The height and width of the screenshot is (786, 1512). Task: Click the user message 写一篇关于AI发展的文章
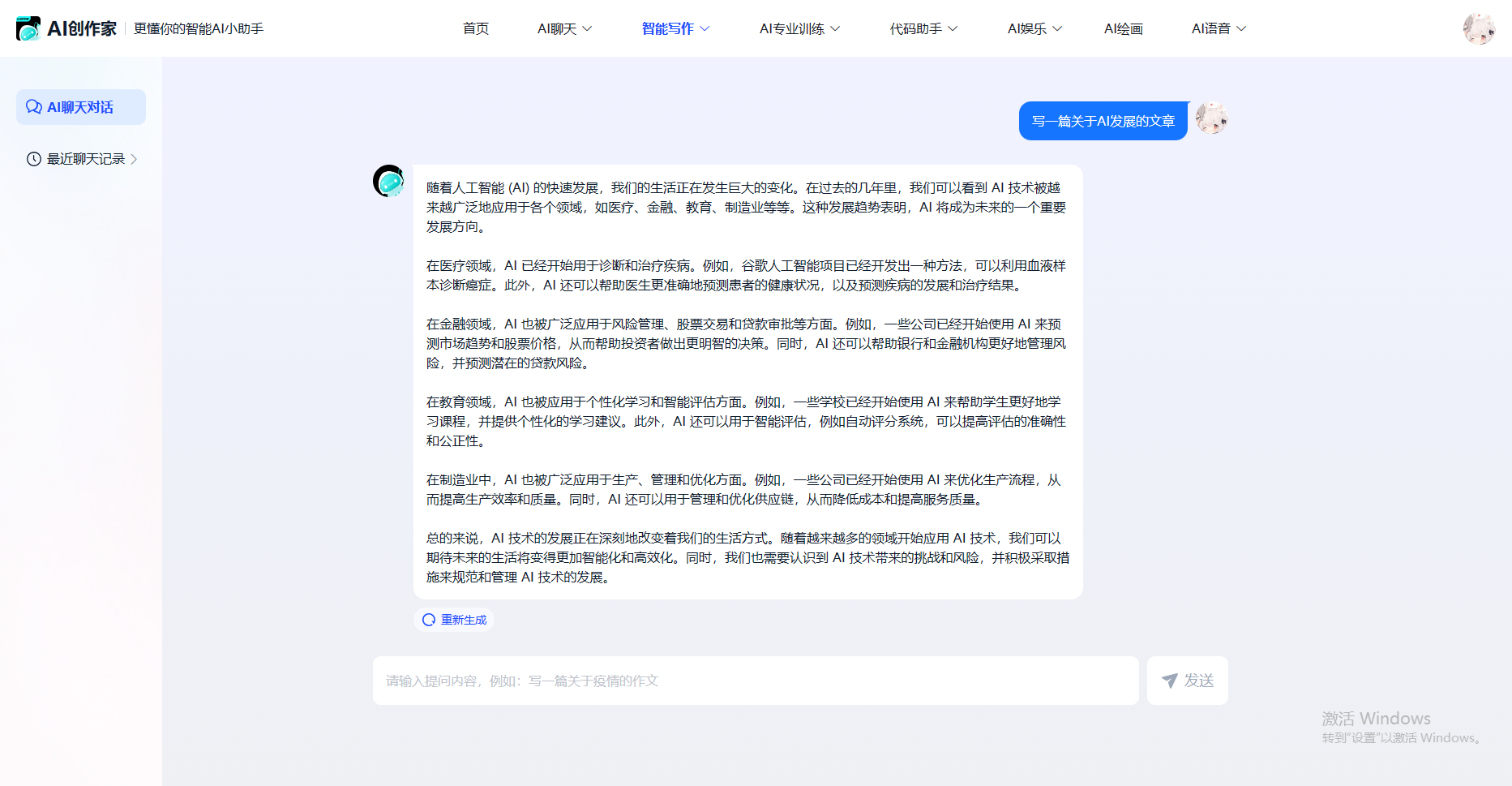[x=1103, y=121]
